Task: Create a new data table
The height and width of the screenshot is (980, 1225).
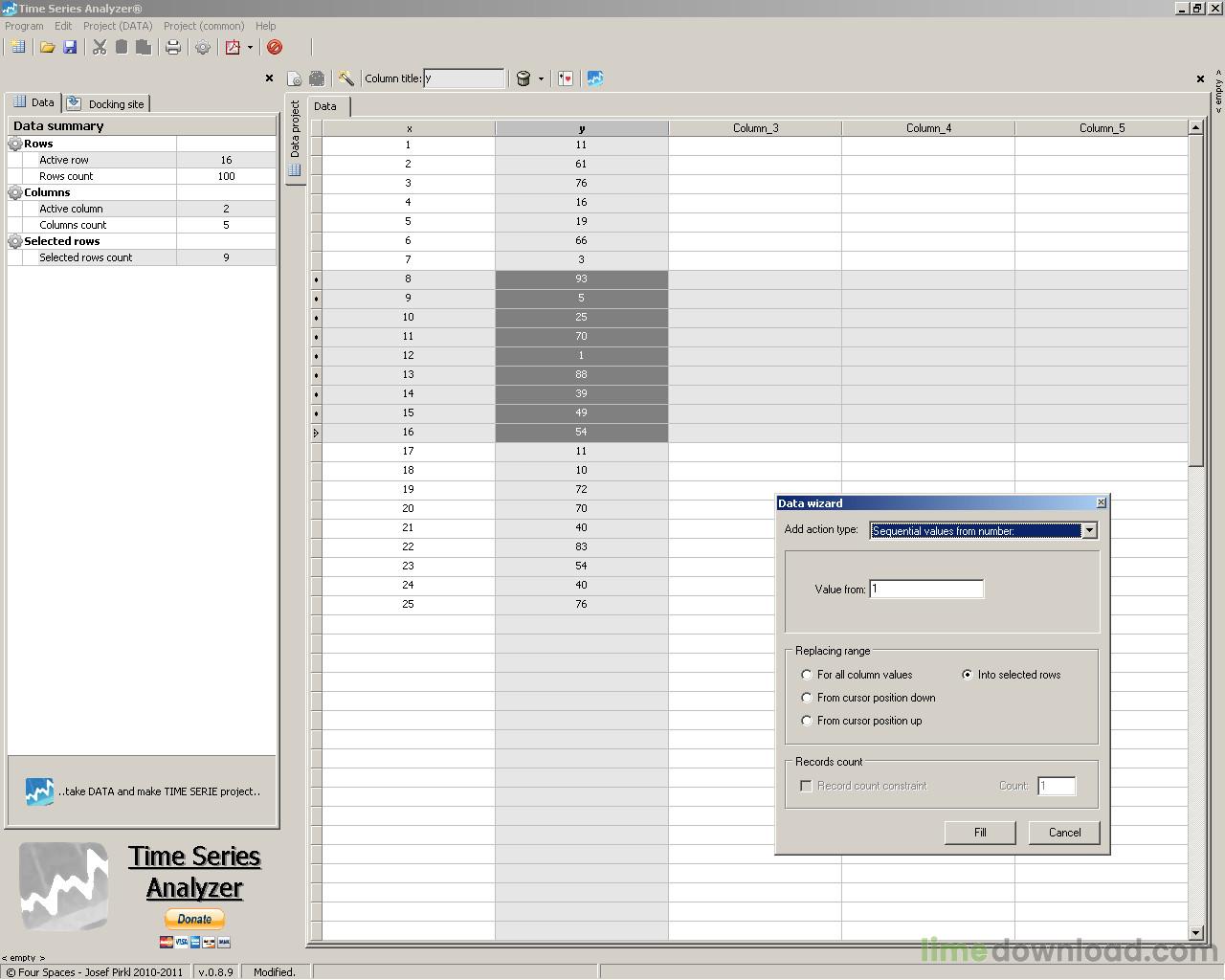Action: pos(17,47)
